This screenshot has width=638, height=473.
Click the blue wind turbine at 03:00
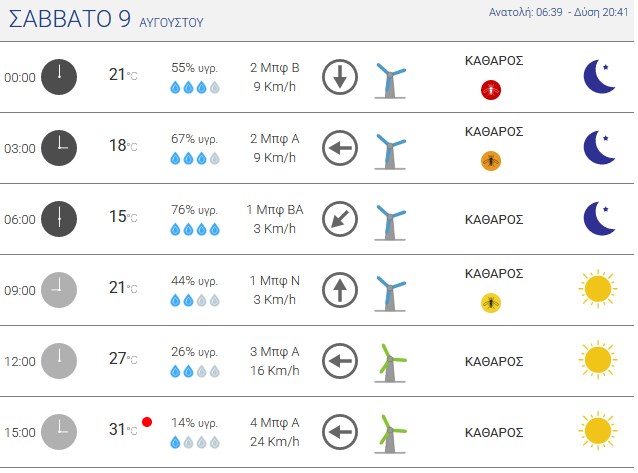point(390,150)
